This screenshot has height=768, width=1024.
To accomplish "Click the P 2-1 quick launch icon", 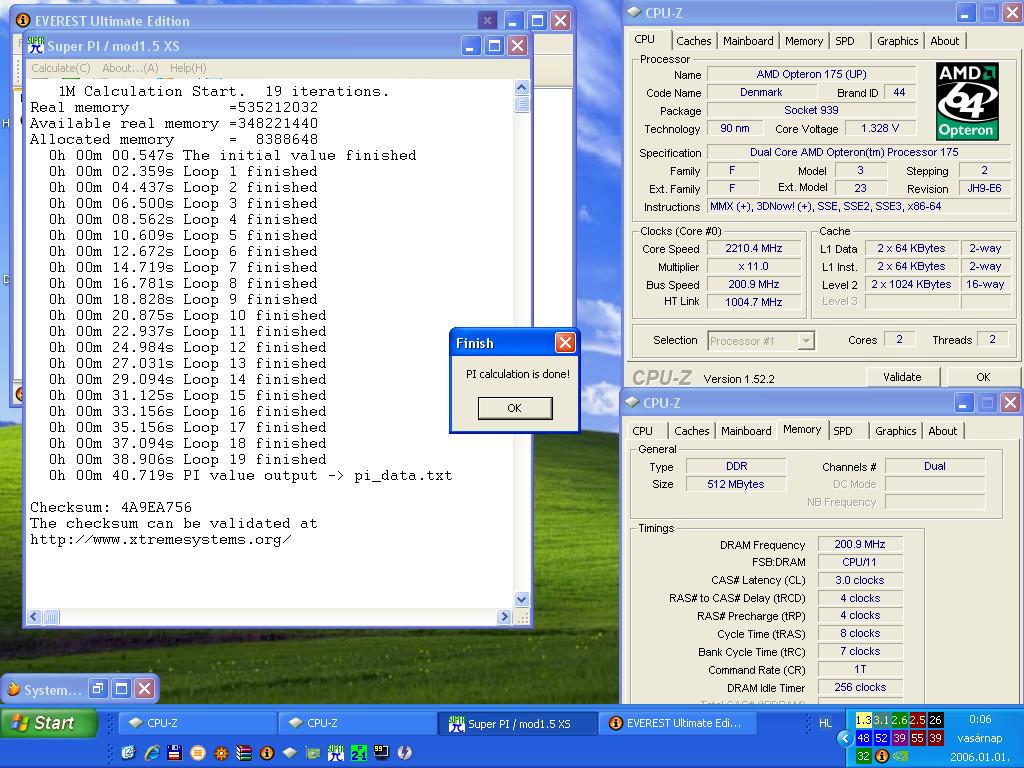I will (x=359, y=752).
